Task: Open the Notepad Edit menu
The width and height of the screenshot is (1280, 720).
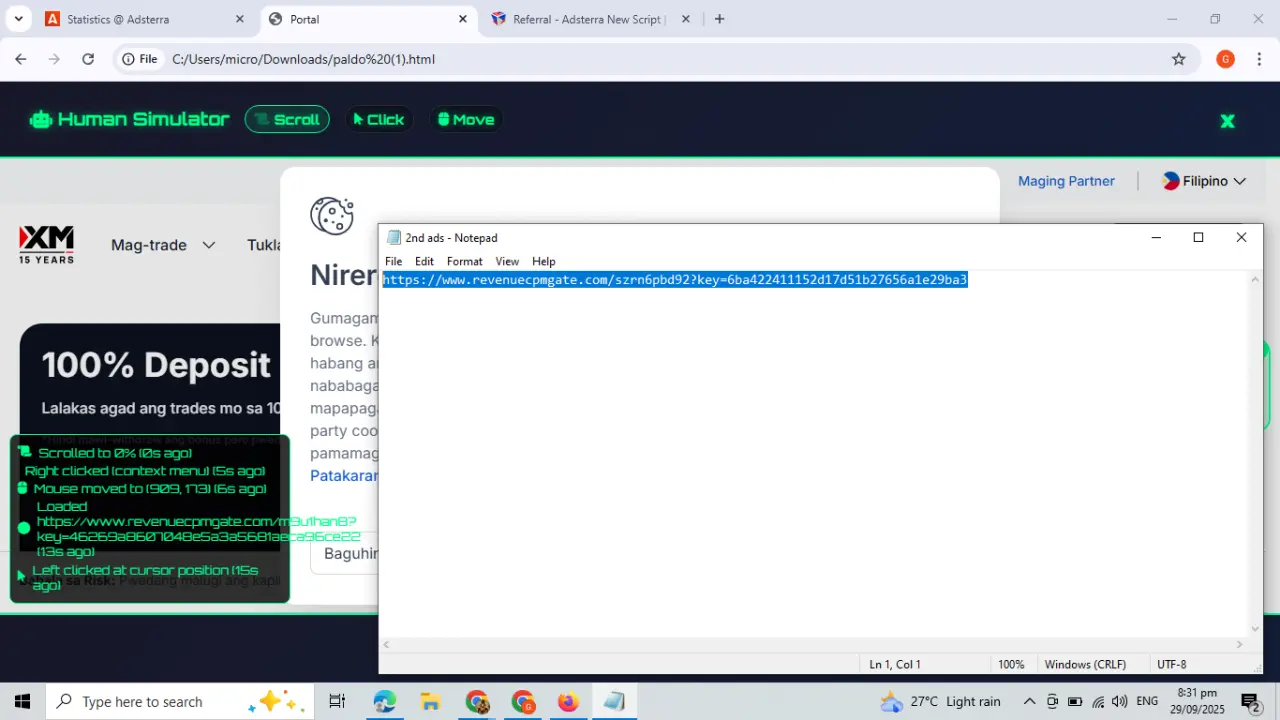Action: [425, 261]
